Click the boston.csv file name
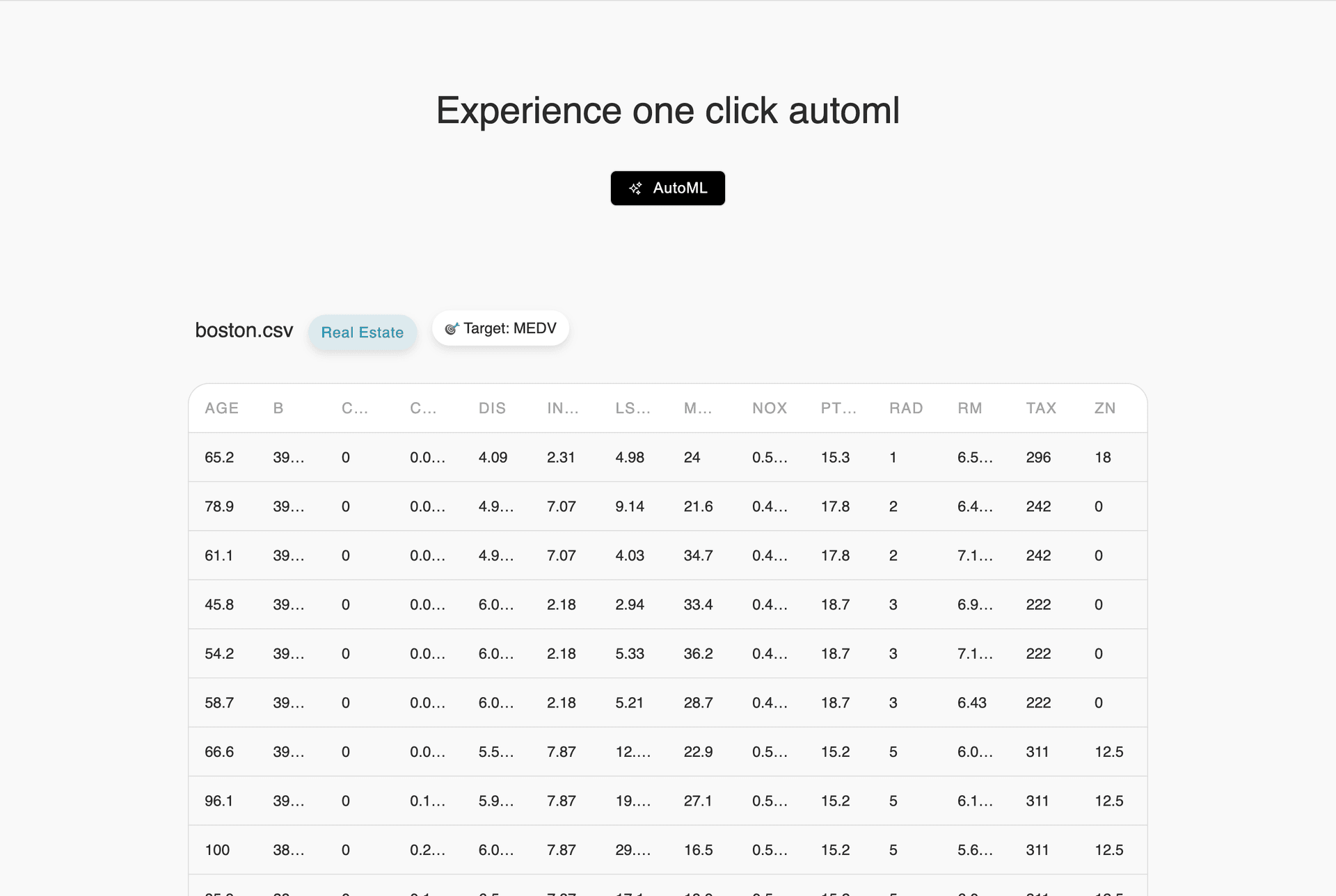This screenshot has width=1336, height=896. 244,330
